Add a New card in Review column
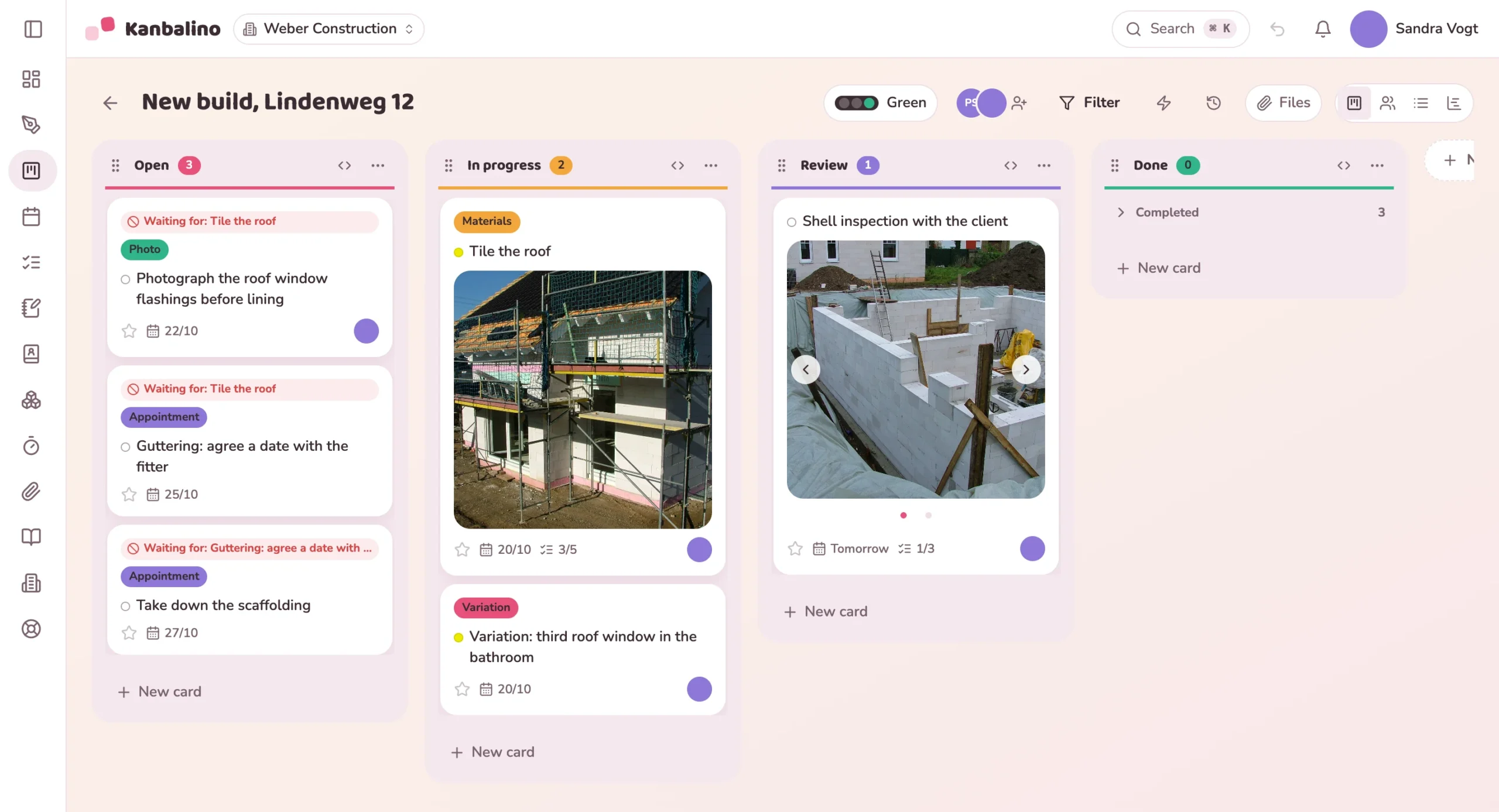1499x812 pixels. click(x=826, y=611)
